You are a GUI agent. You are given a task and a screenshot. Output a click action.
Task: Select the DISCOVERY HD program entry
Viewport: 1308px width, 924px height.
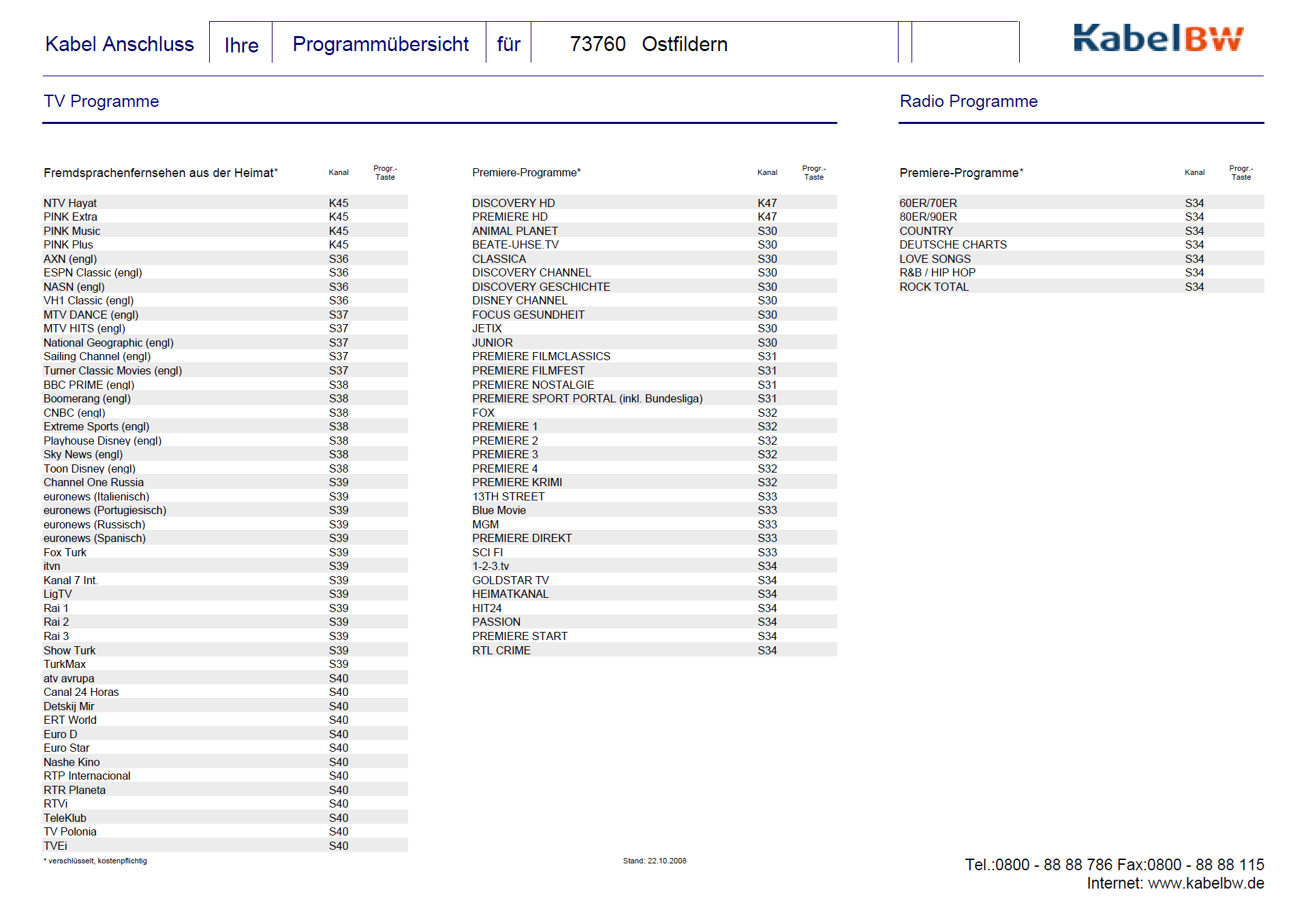(513, 203)
